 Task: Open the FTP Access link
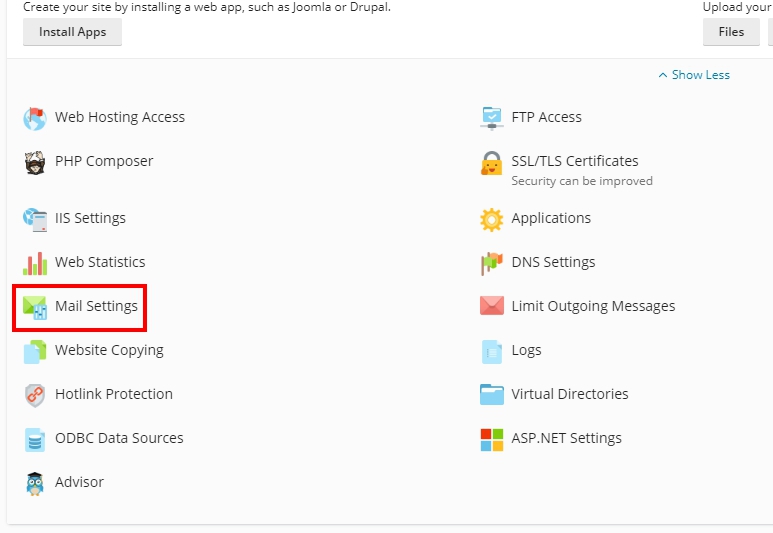[x=546, y=117]
